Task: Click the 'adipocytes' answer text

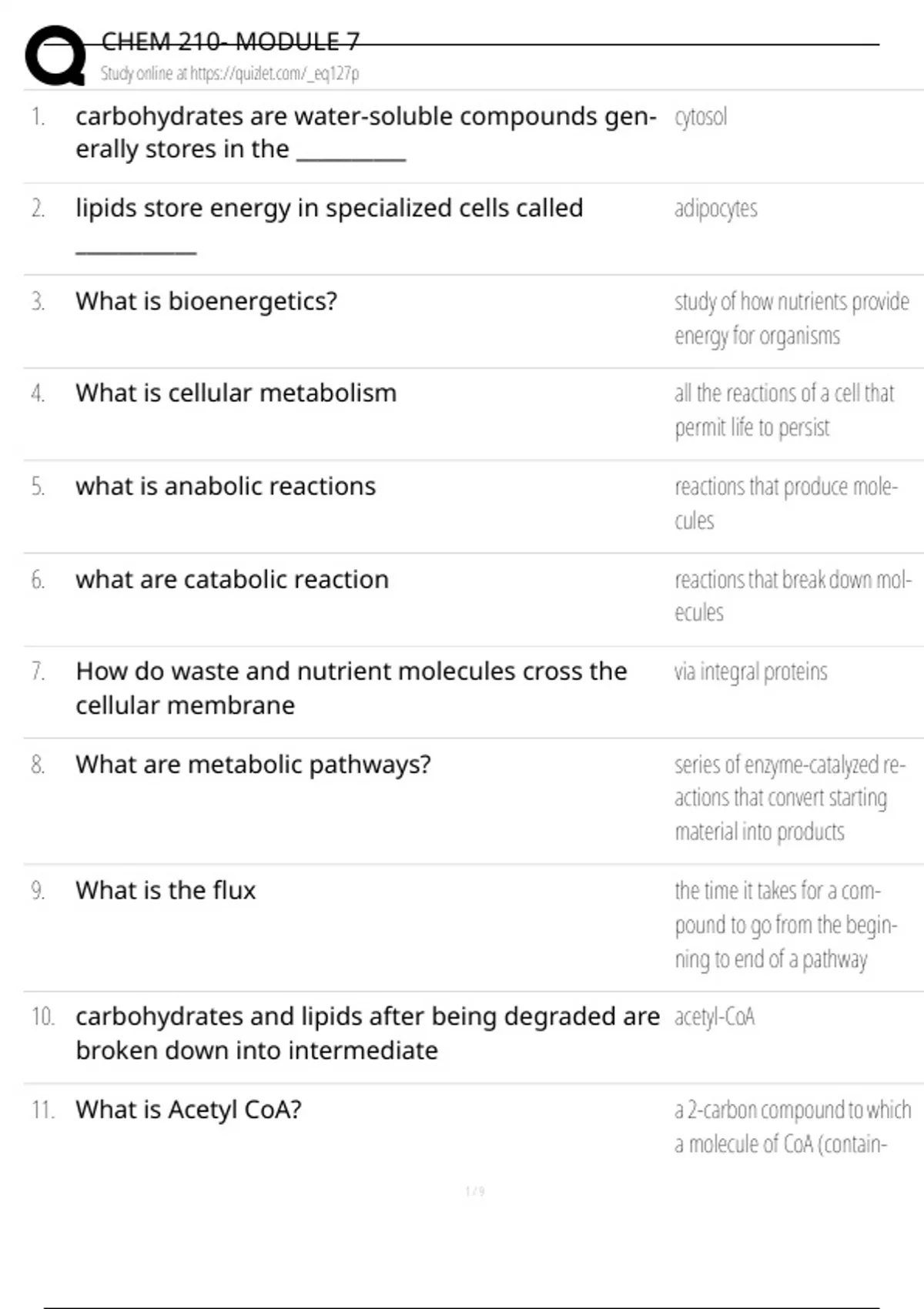Action: [715, 209]
